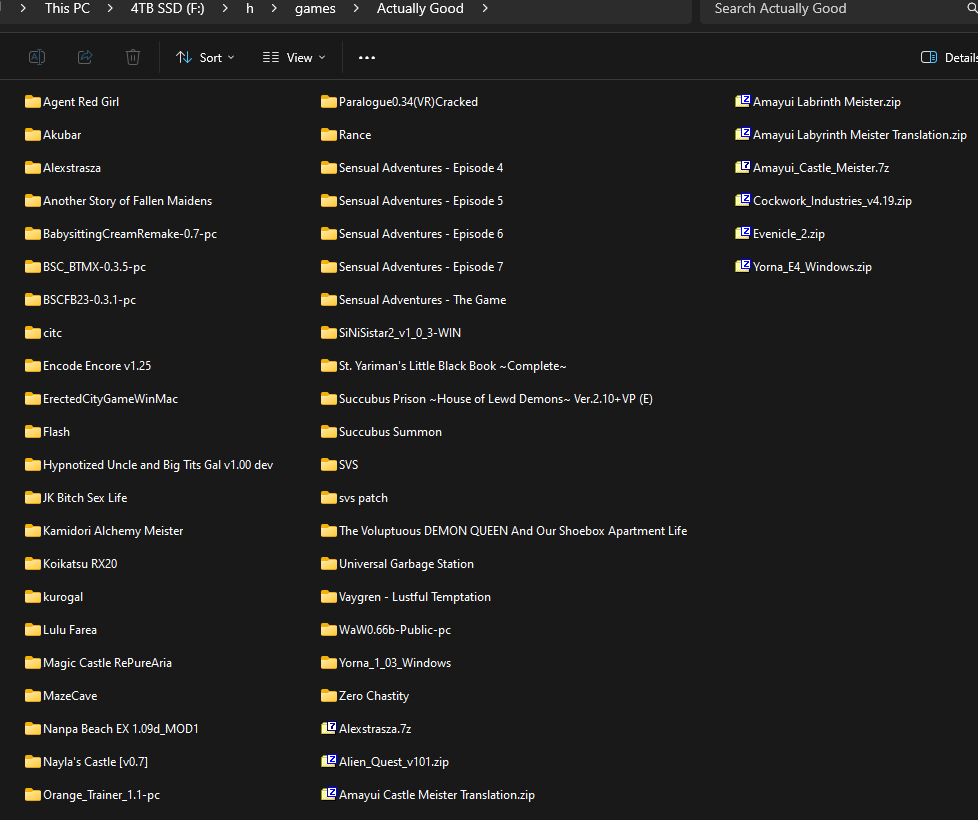Click the BSC_BTMX-0.3.5-pc folder name
This screenshot has height=820, width=978.
pyautogui.click(x=95, y=267)
